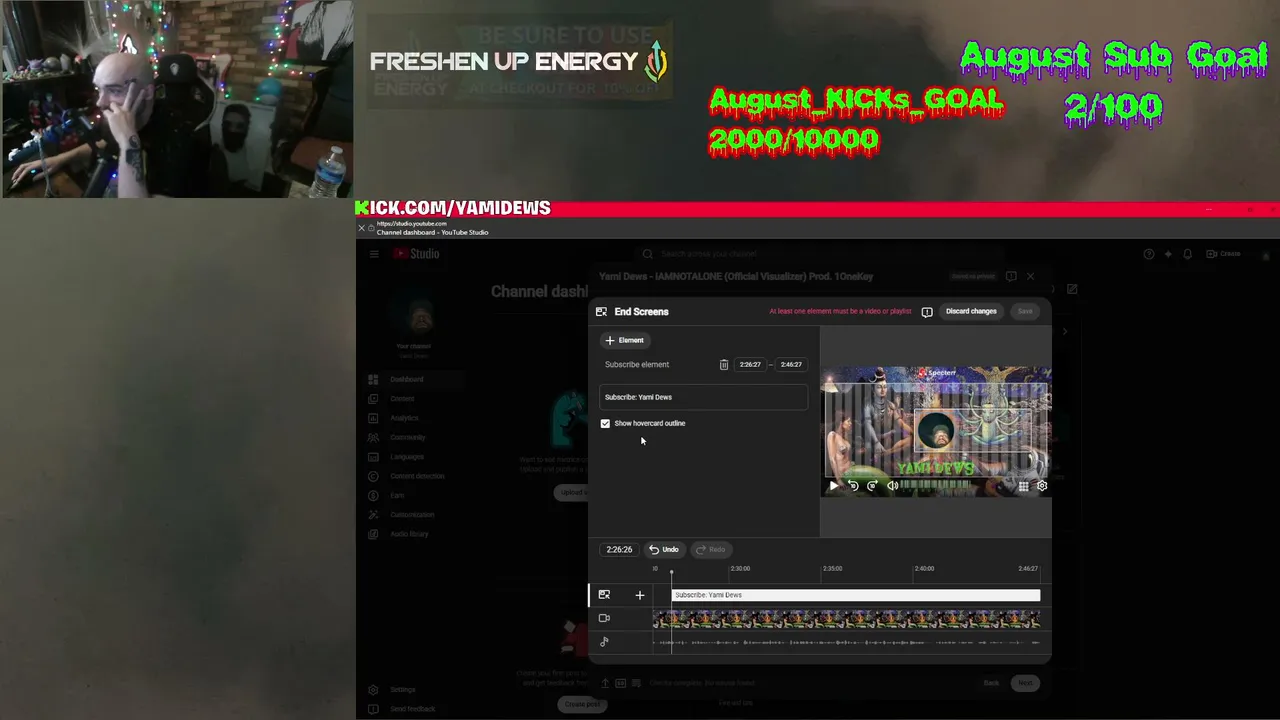Edit the element end time 2:46:27
The image size is (1280, 720).
791,365
